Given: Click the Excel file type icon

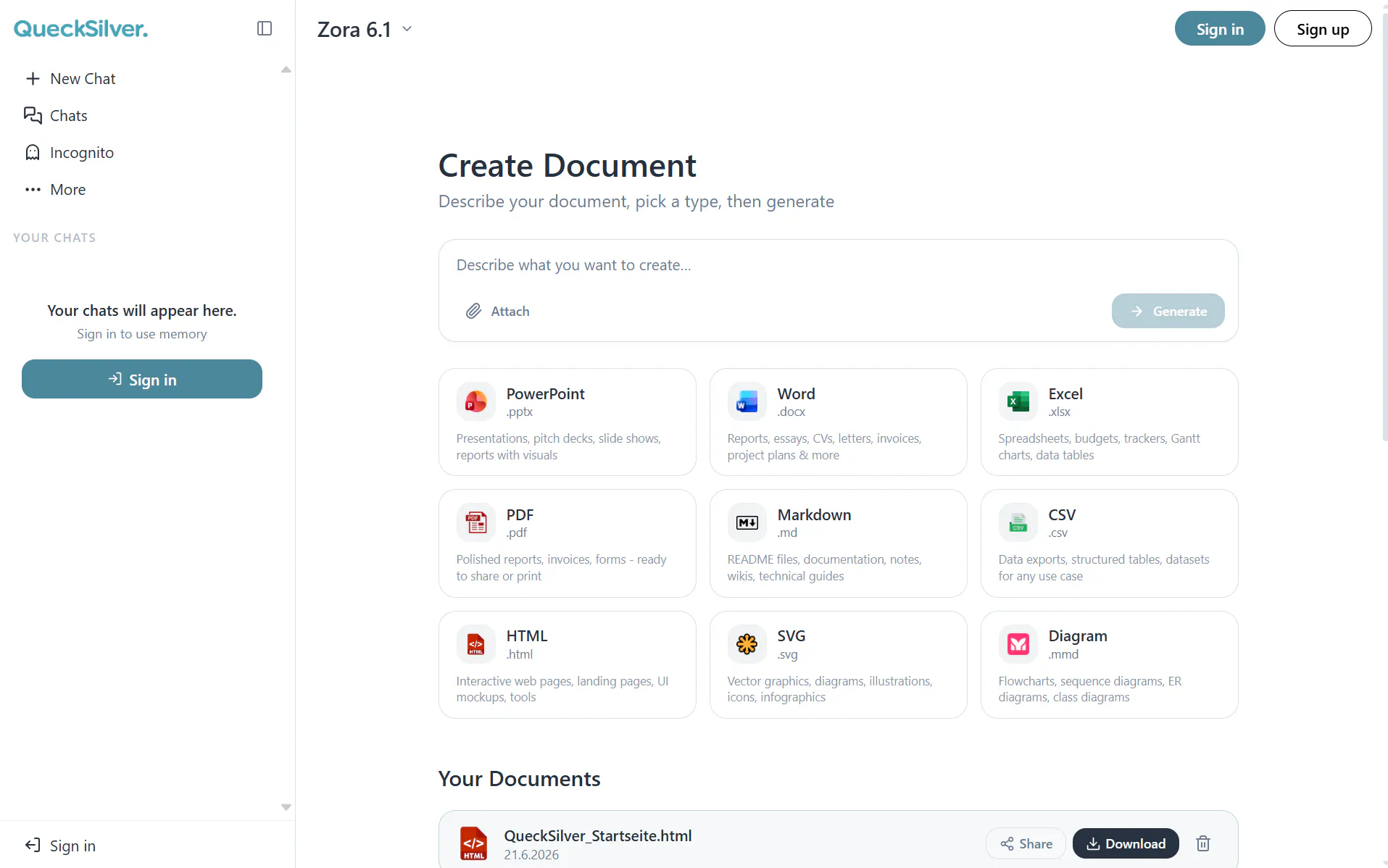Looking at the screenshot, I should [x=1018, y=401].
